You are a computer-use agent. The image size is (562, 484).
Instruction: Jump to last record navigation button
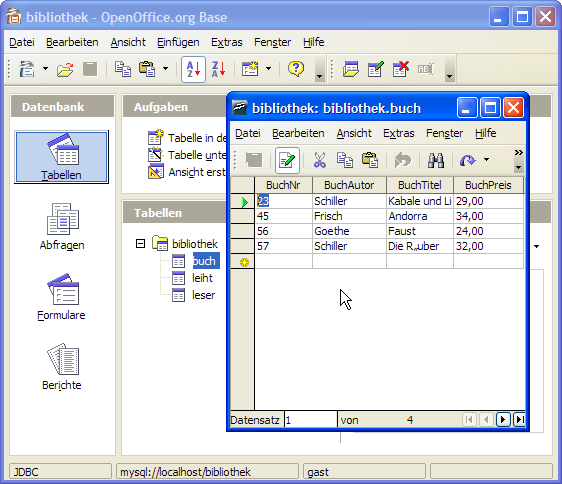(519, 419)
